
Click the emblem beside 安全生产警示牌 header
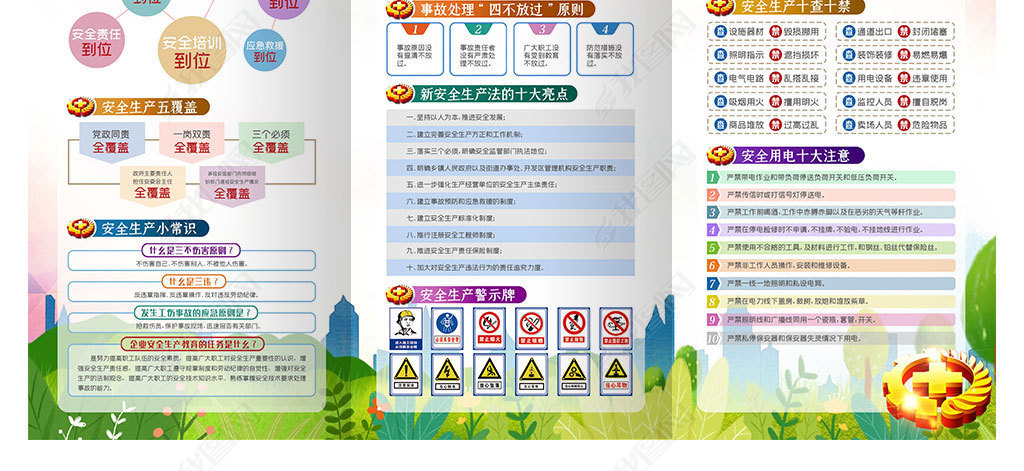point(400,294)
